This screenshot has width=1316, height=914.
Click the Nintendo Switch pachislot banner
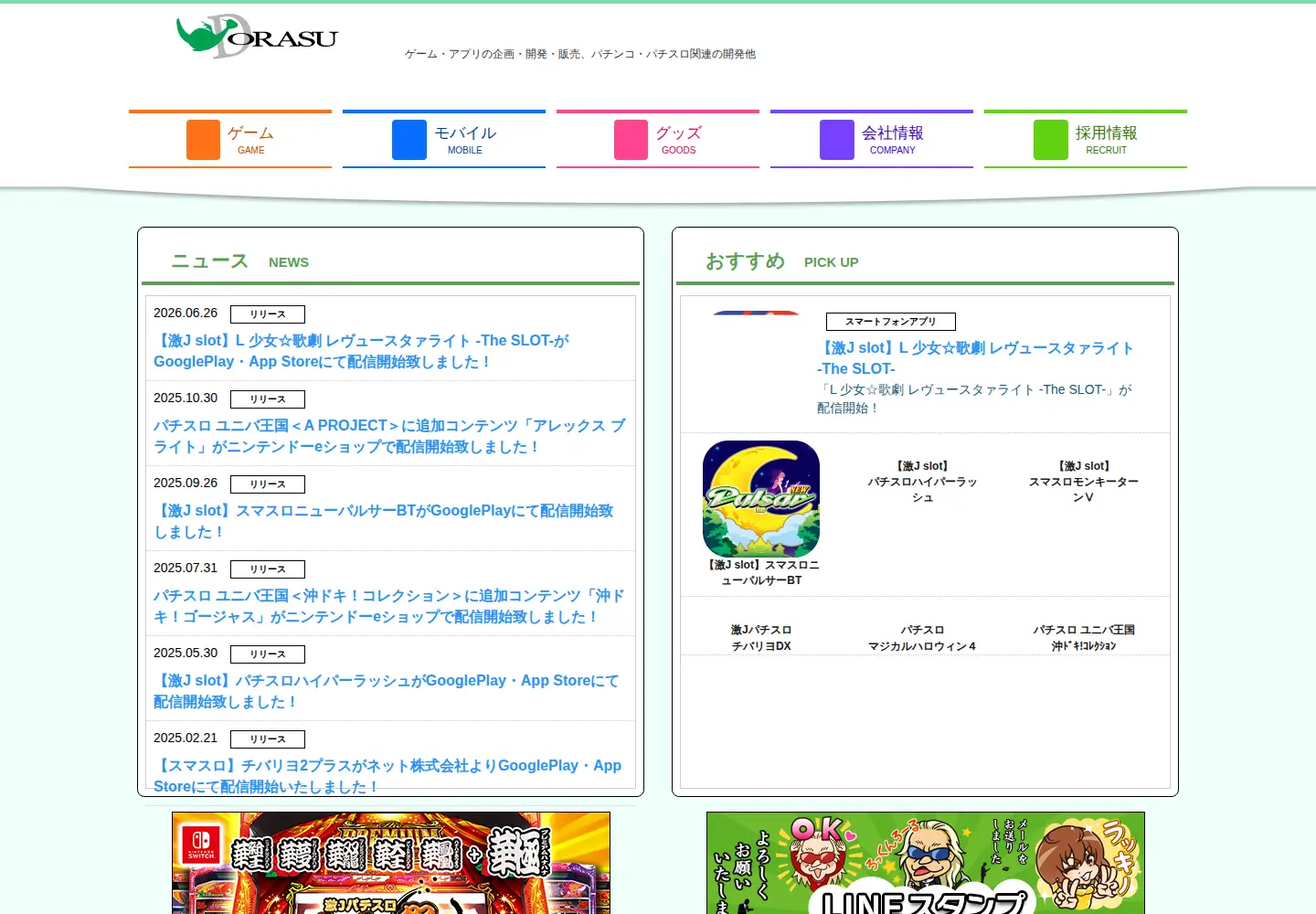391,863
